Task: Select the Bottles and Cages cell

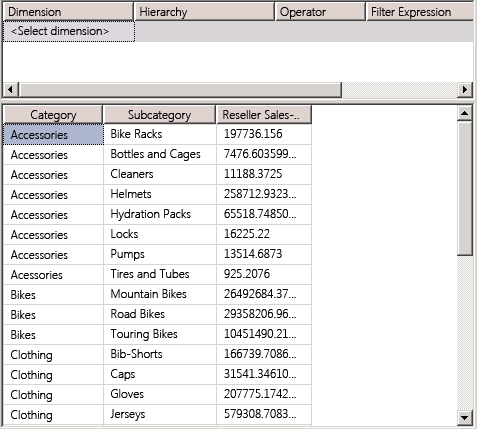Action: coord(160,154)
